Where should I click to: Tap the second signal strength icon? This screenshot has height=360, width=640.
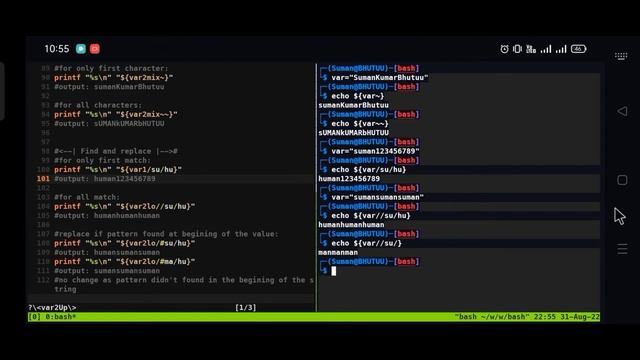pos(561,49)
